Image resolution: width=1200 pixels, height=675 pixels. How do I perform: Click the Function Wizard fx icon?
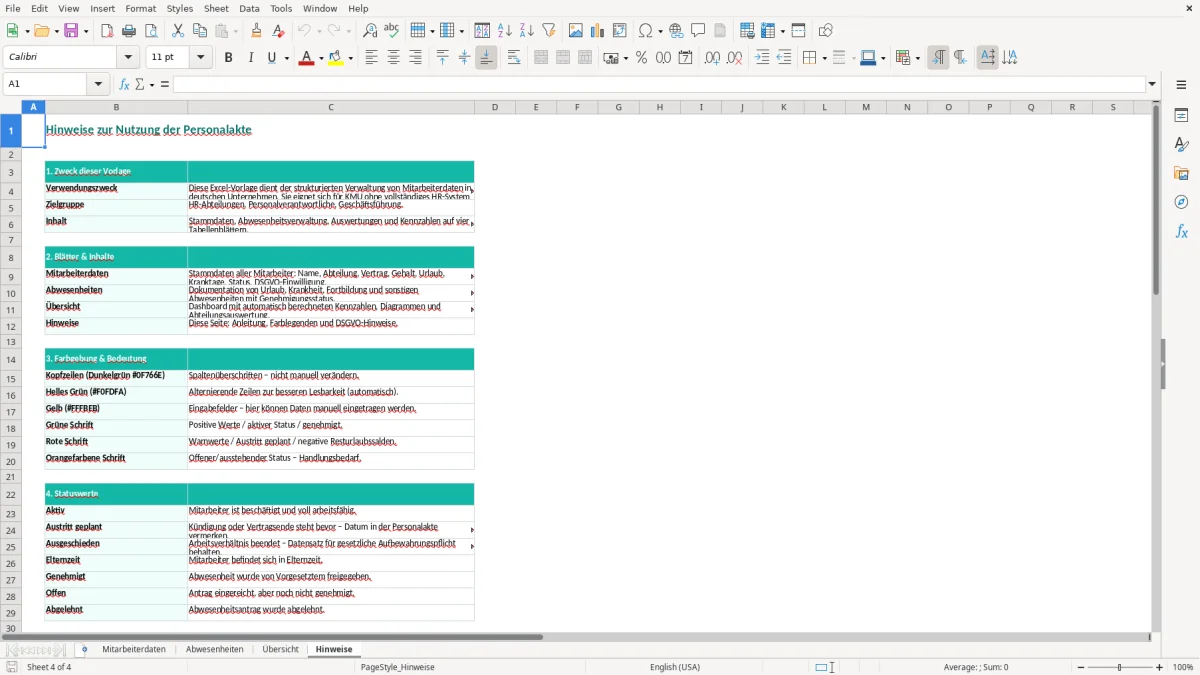125,84
